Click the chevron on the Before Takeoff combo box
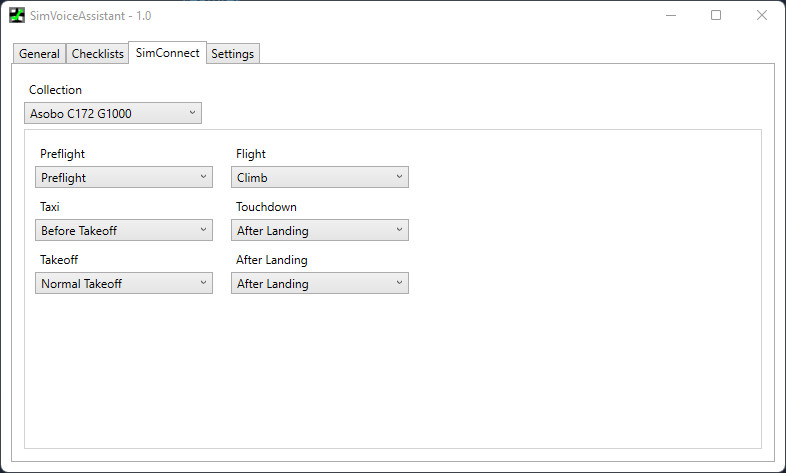This screenshot has width=786, height=473. coord(203,230)
